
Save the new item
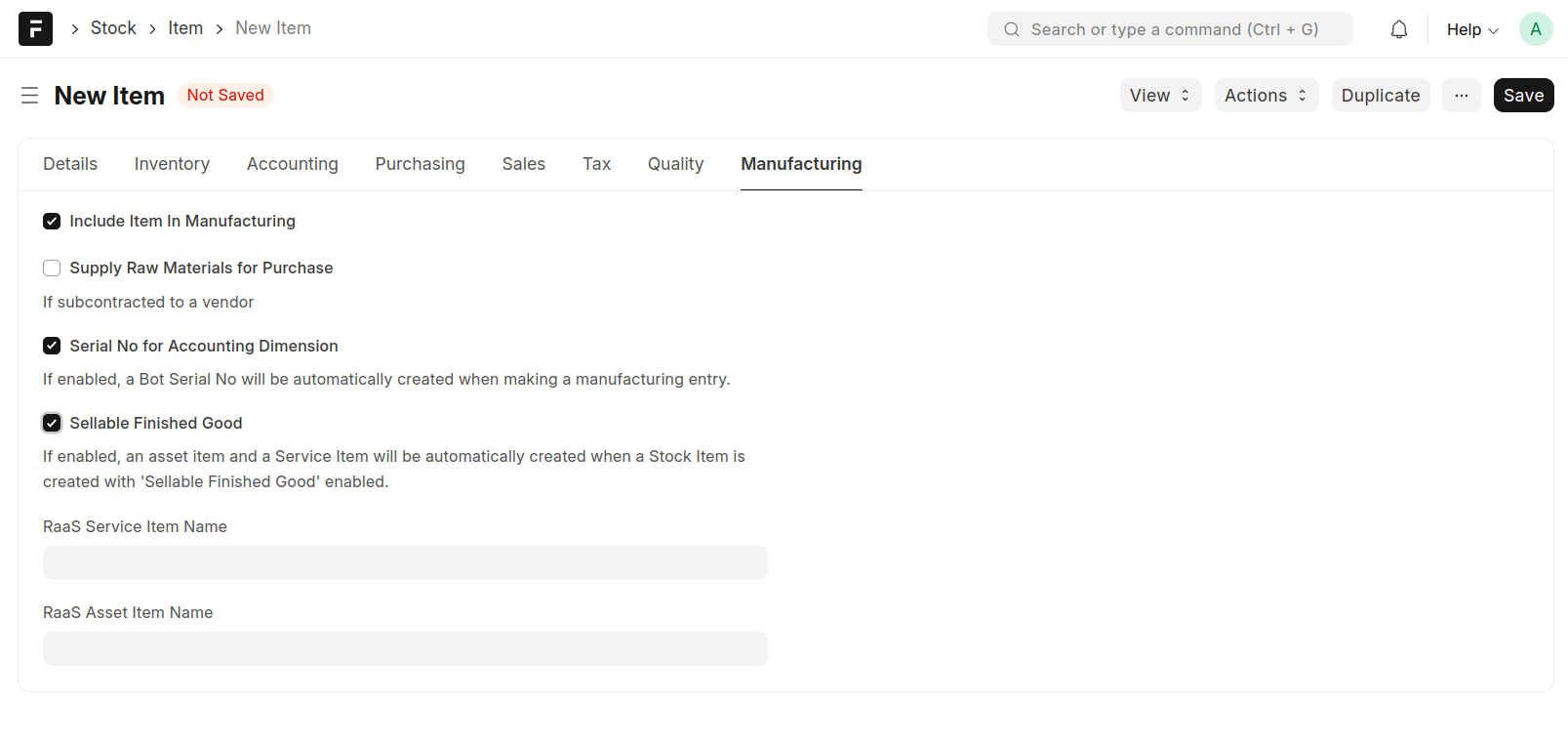tap(1522, 96)
